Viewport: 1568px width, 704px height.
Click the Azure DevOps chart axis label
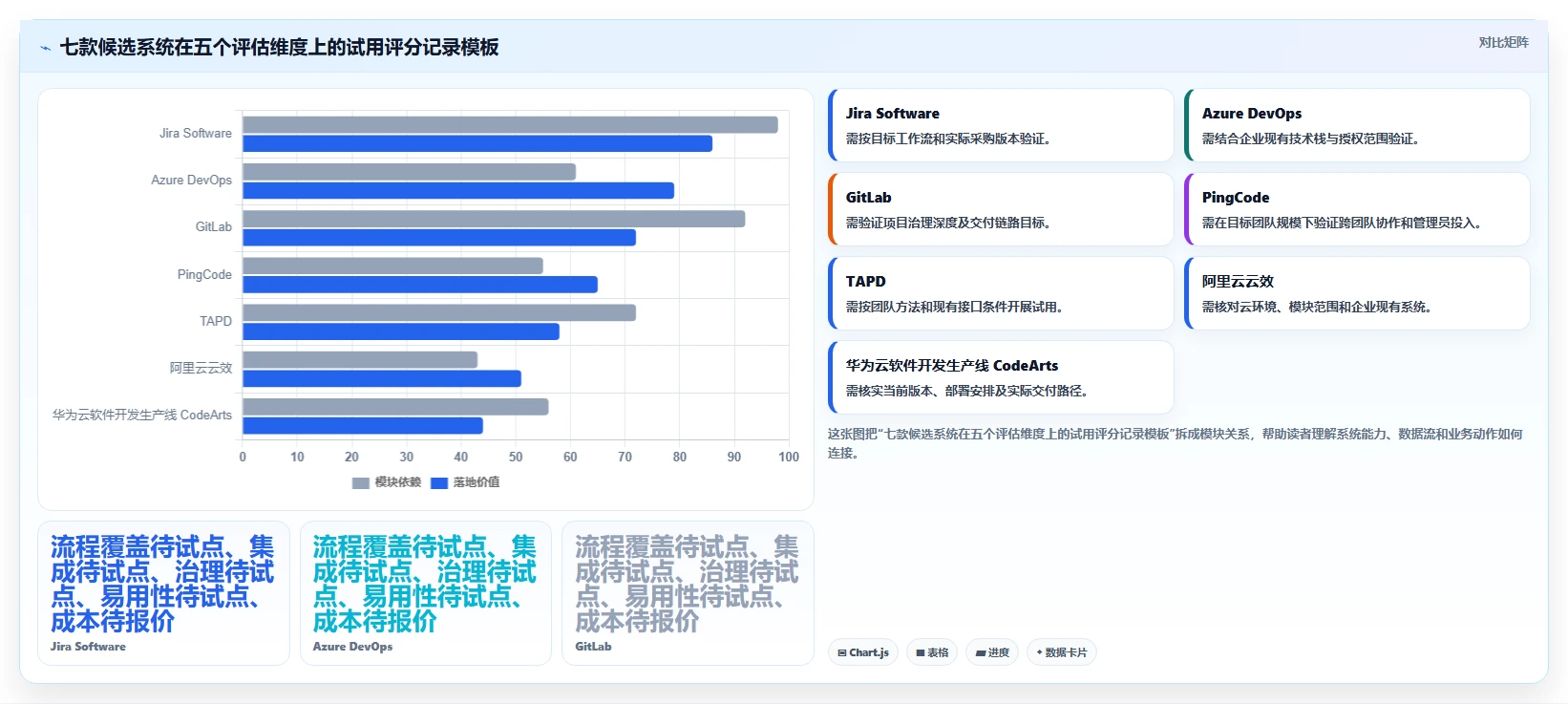(191, 181)
